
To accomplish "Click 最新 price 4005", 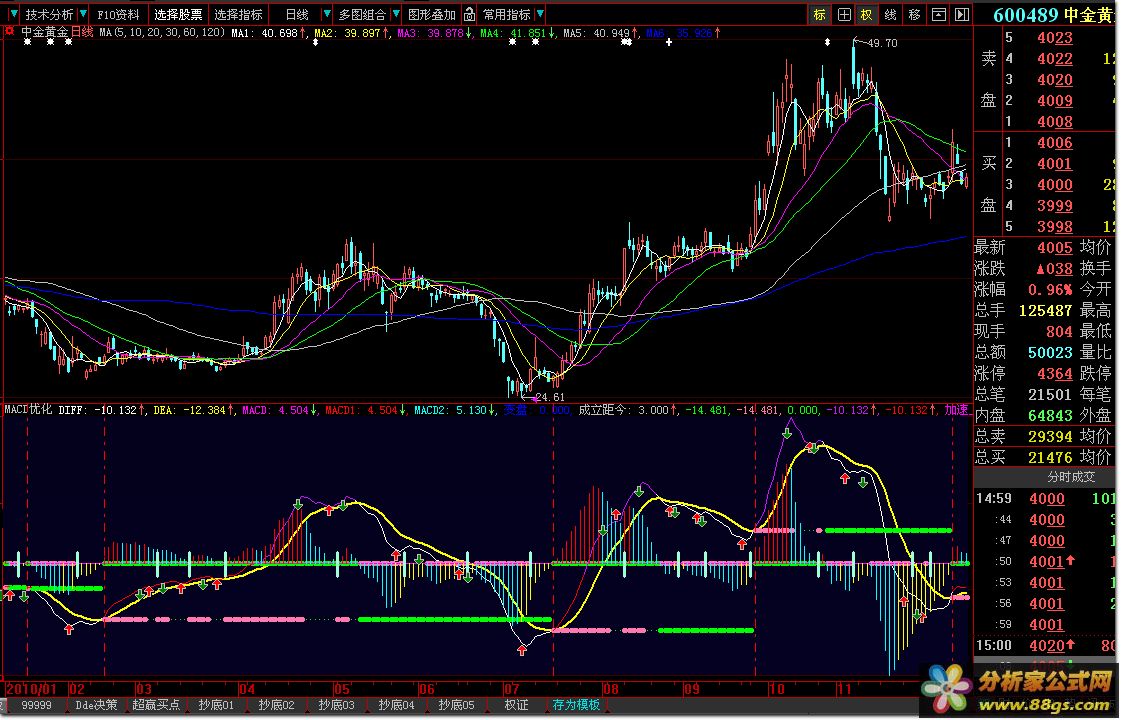I will (x=1055, y=248).
